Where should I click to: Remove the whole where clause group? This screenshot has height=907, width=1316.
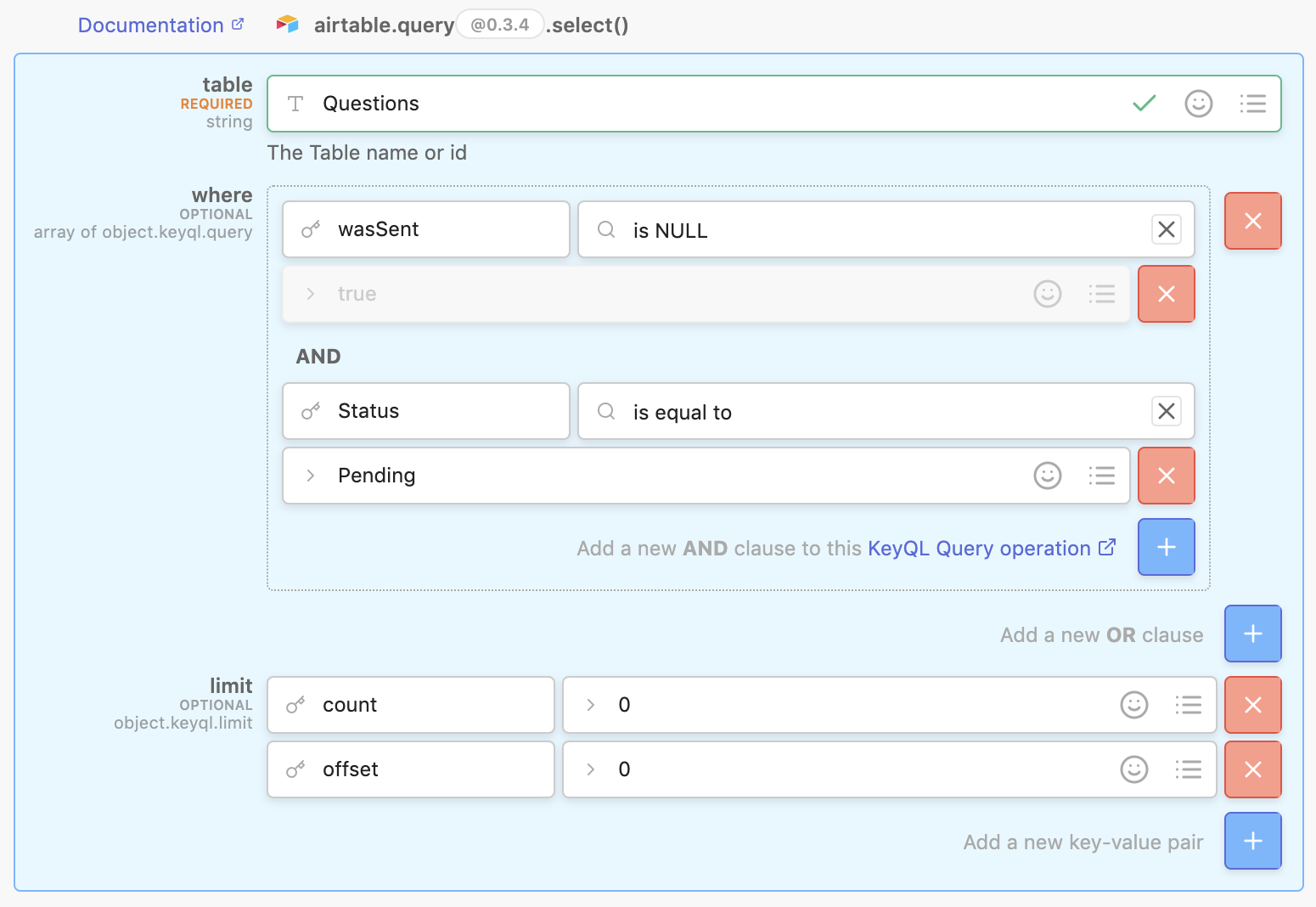coord(1252,221)
